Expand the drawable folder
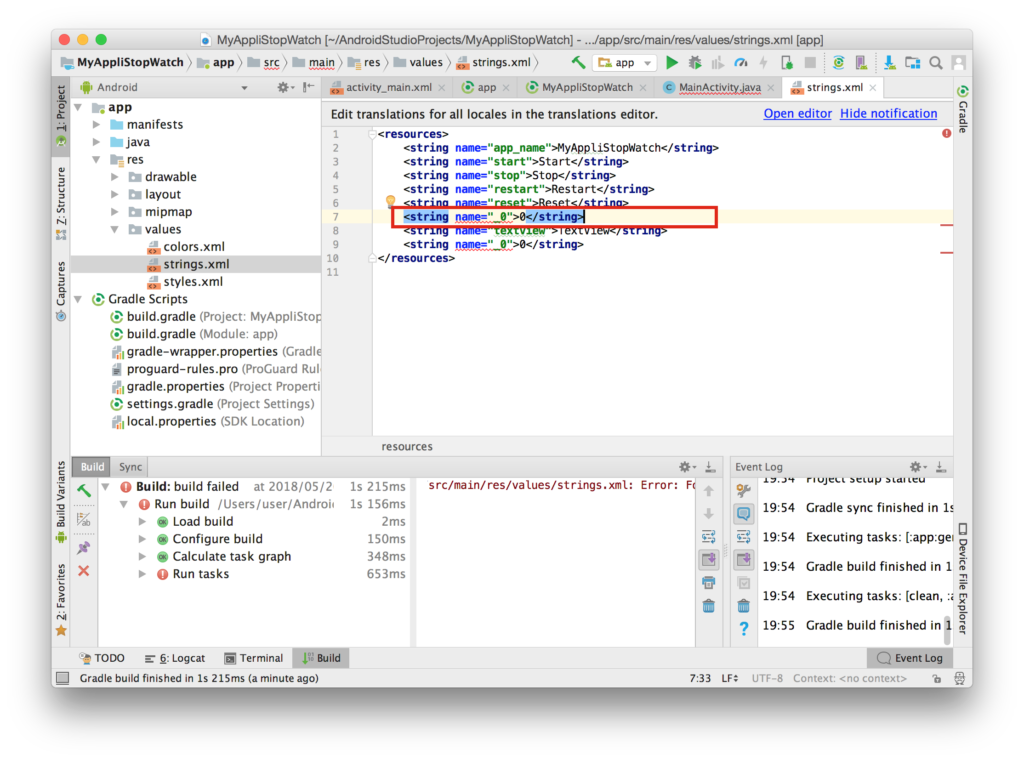 (115, 176)
